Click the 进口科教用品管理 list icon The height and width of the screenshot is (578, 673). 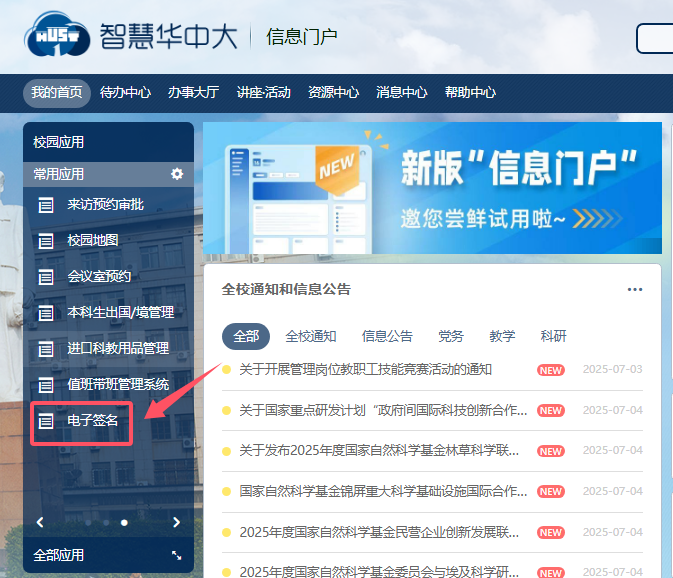click(45, 349)
